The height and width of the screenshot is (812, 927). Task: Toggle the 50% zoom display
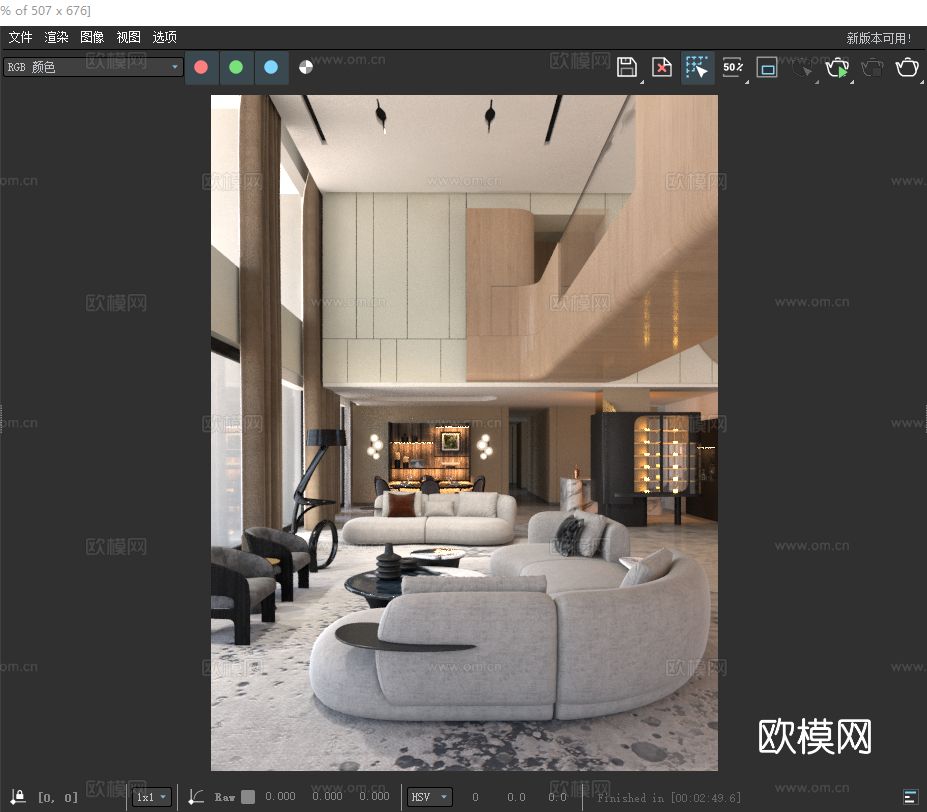733,67
